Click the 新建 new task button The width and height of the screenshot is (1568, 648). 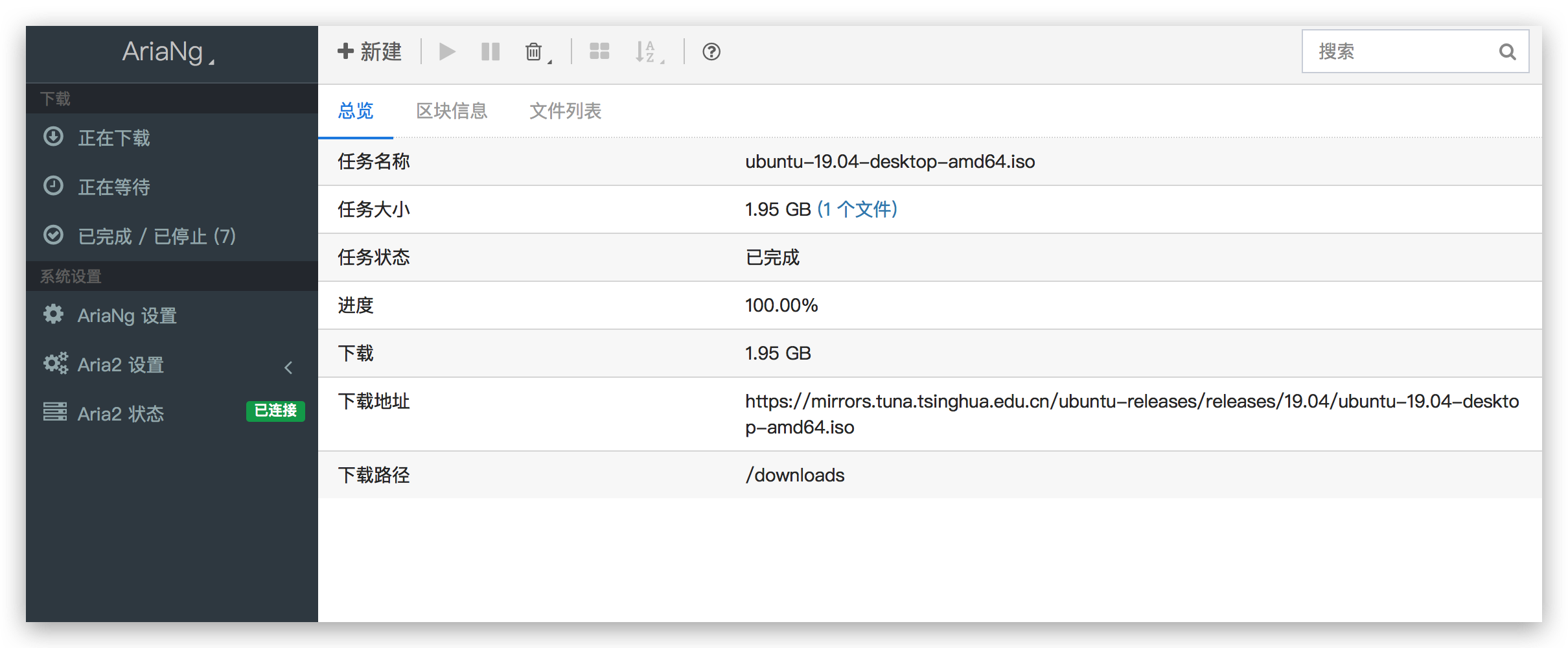click(370, 52)
